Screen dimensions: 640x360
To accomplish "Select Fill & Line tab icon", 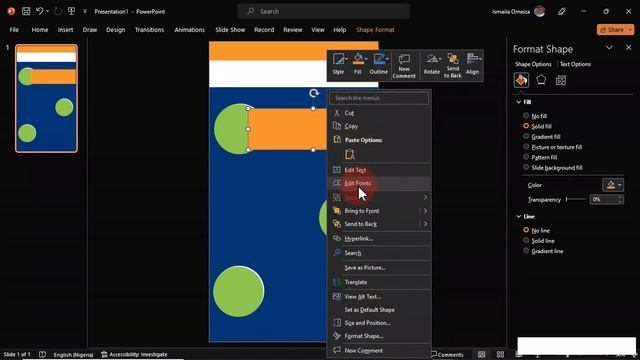I will [x=521, y=80].
